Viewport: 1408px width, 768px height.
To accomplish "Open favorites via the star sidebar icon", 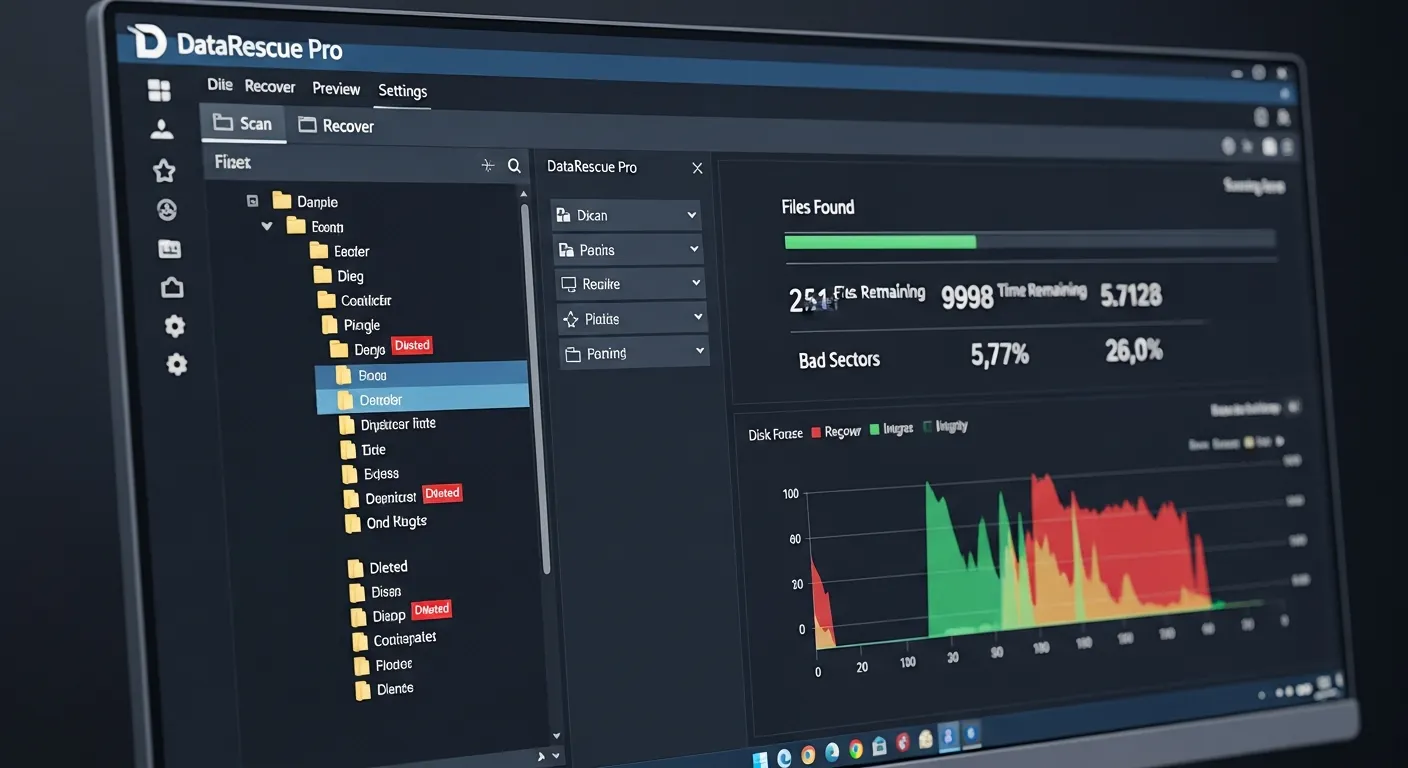I will (164, 170).
